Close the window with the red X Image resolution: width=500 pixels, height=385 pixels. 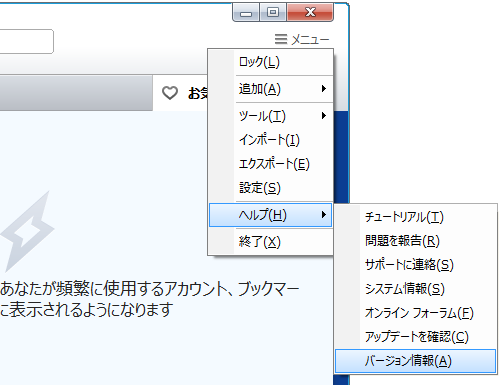coord(310,13)
